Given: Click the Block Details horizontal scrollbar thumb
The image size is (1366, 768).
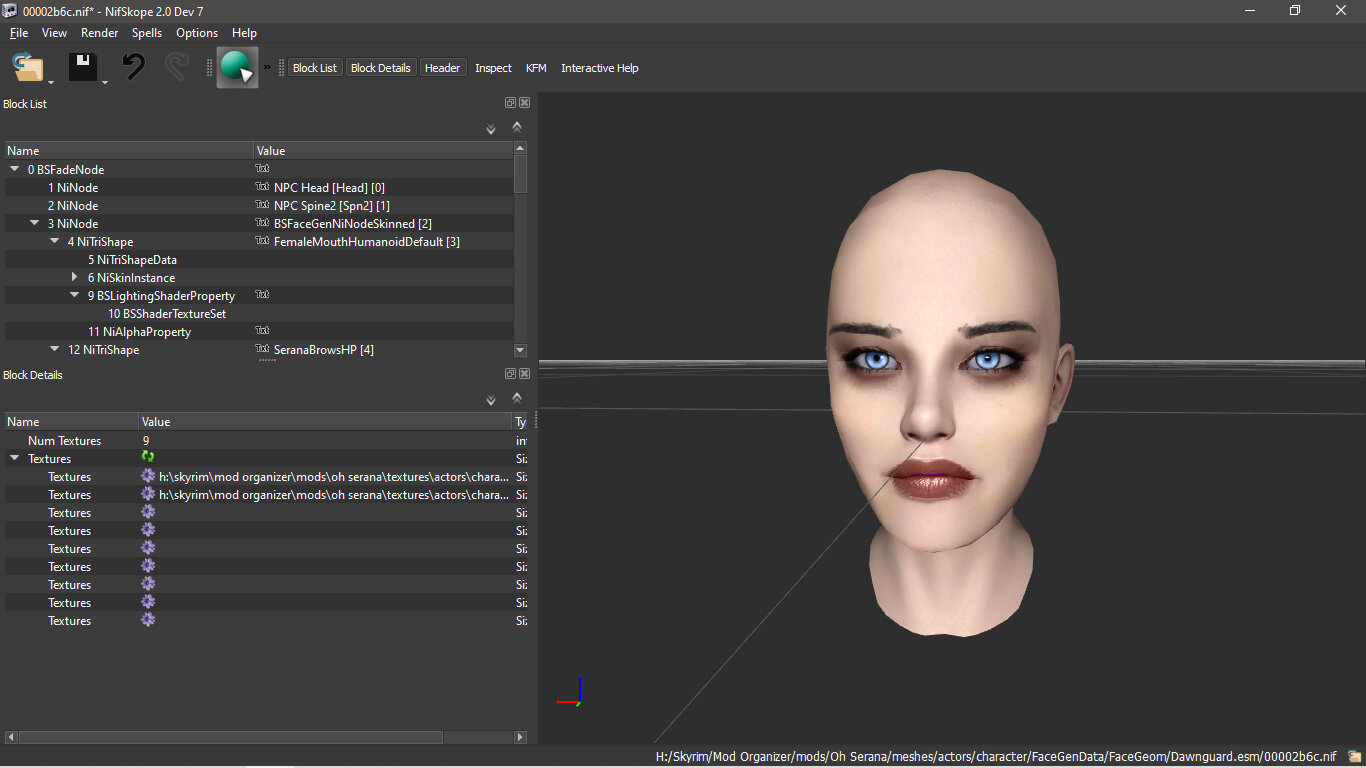Looking at the screenshot, I should [x=231, y=737].
